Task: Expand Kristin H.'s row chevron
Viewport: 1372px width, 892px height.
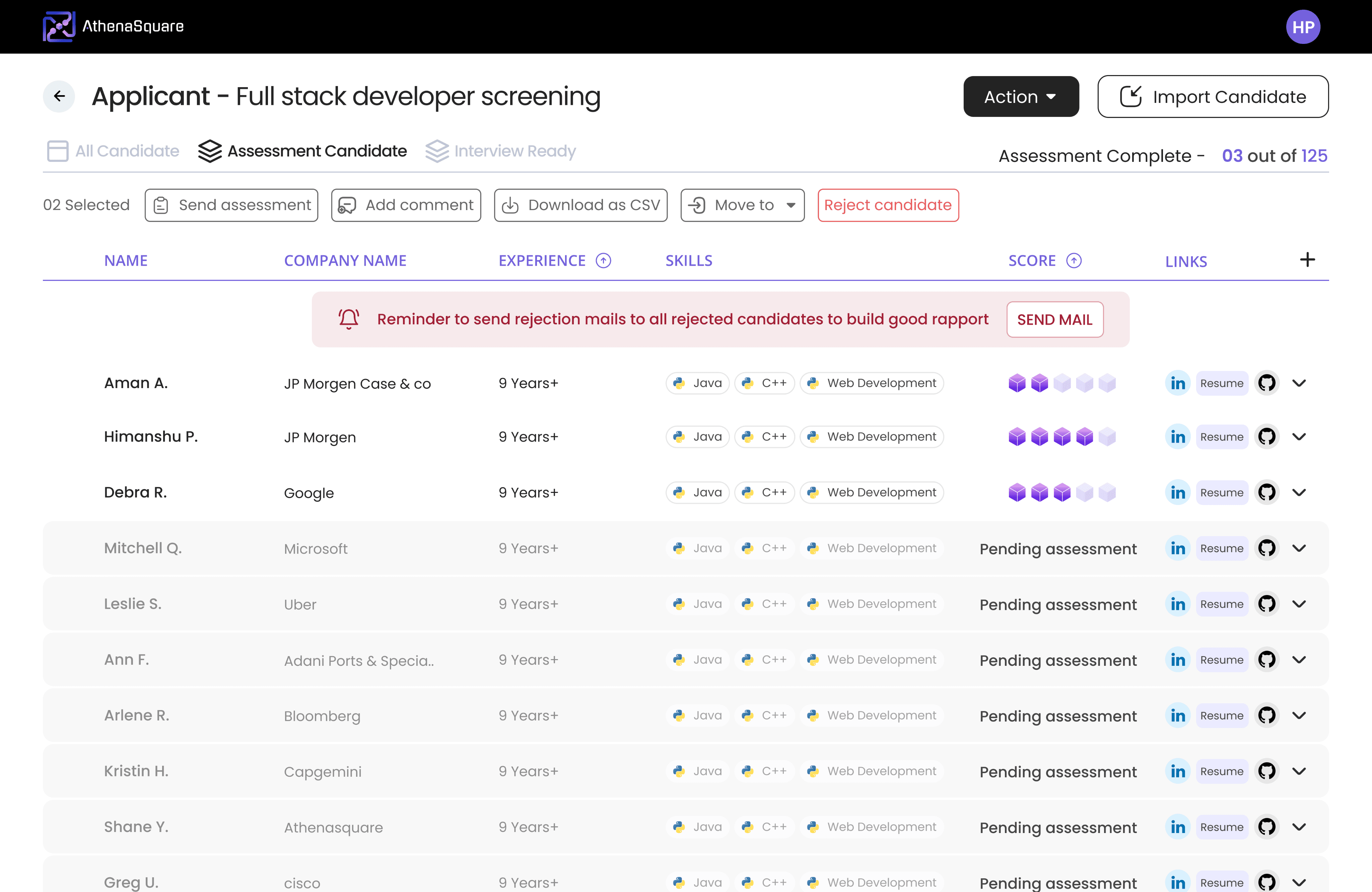Action: click(1299, 771)
